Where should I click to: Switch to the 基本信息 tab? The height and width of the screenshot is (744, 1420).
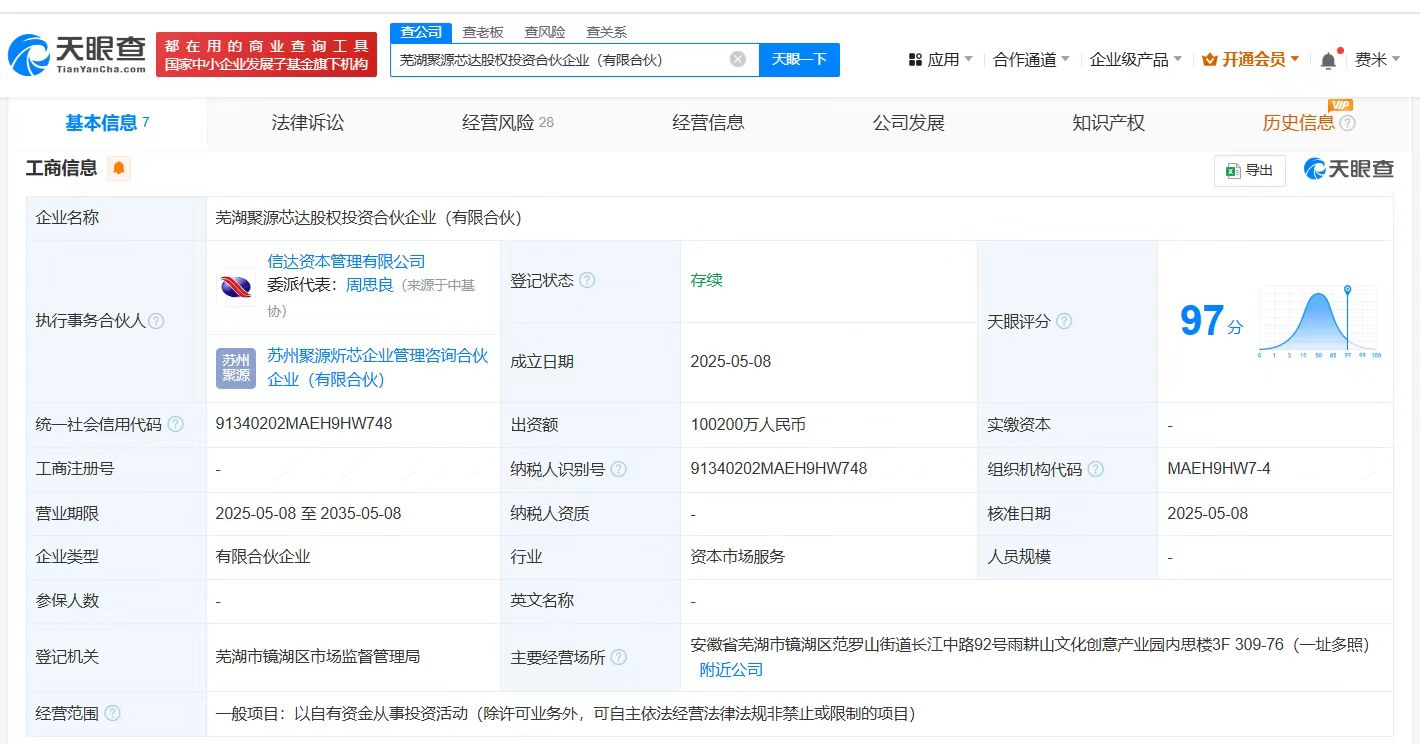(107, 123)
